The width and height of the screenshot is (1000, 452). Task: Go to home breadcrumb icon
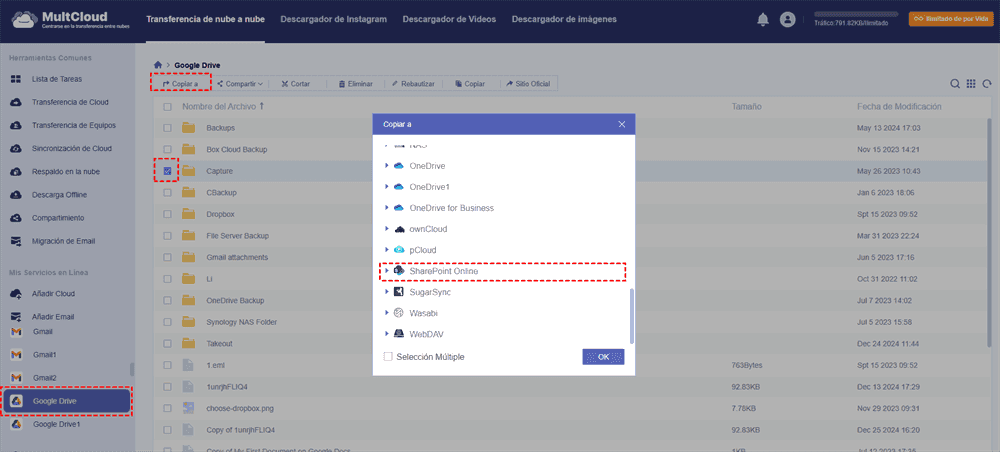(x=158, y=65)
